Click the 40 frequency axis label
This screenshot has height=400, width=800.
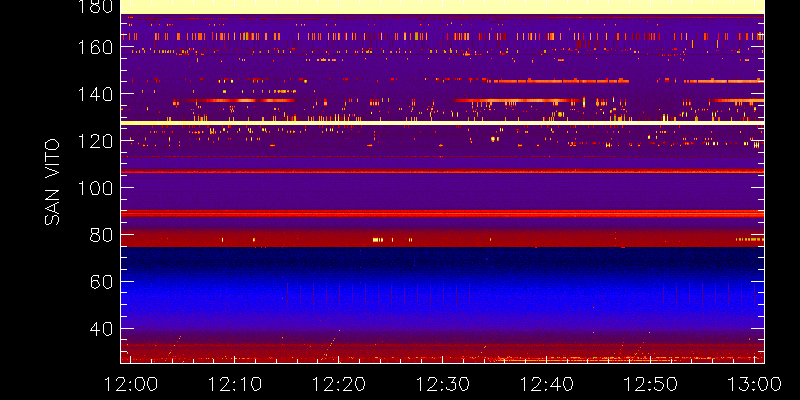(x=101, y=329)
